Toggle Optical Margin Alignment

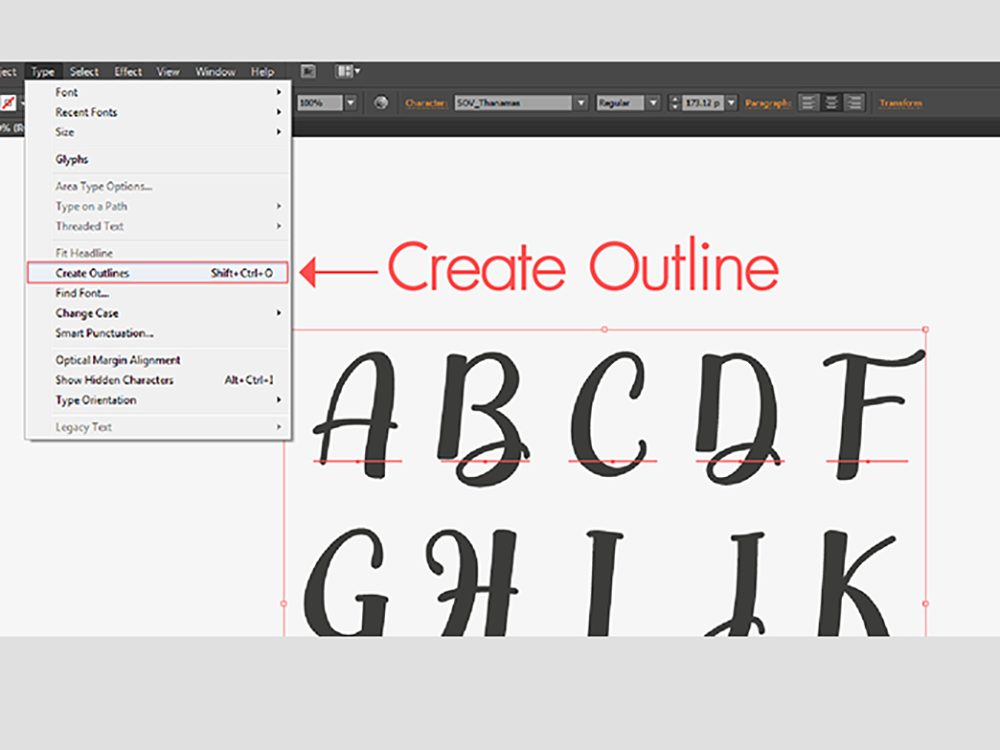tap(118, 360)
